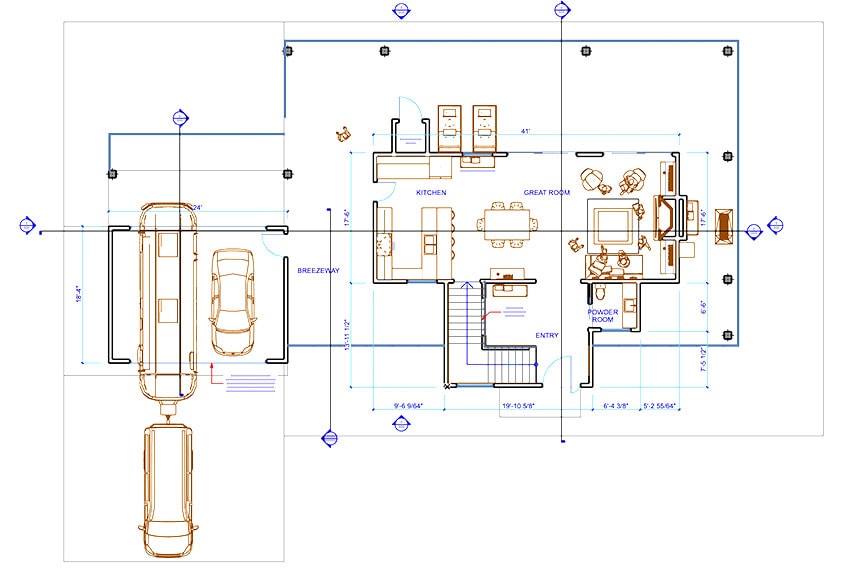Click the powder room toilet
This screenshot has height=575, width=850.
(x=600, y=293)
